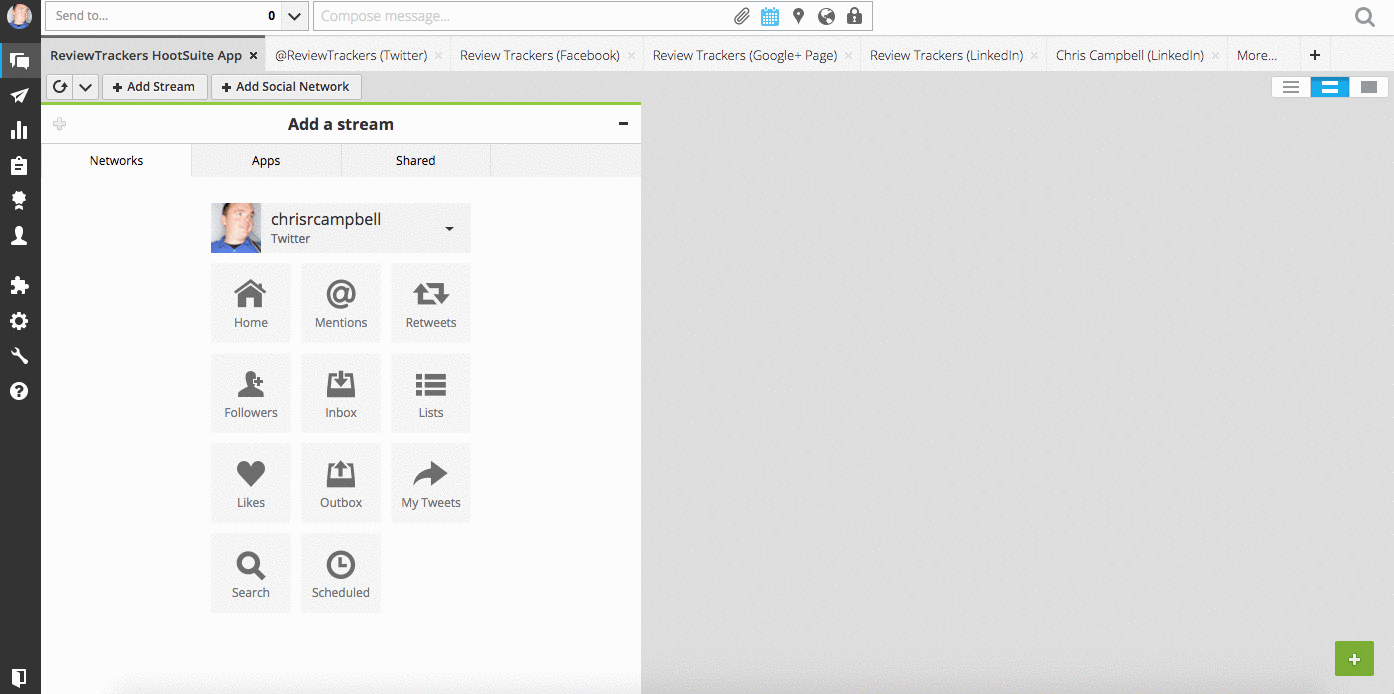Close the Chris Campbell (LinkedIn) tab

pos(1215,56)
